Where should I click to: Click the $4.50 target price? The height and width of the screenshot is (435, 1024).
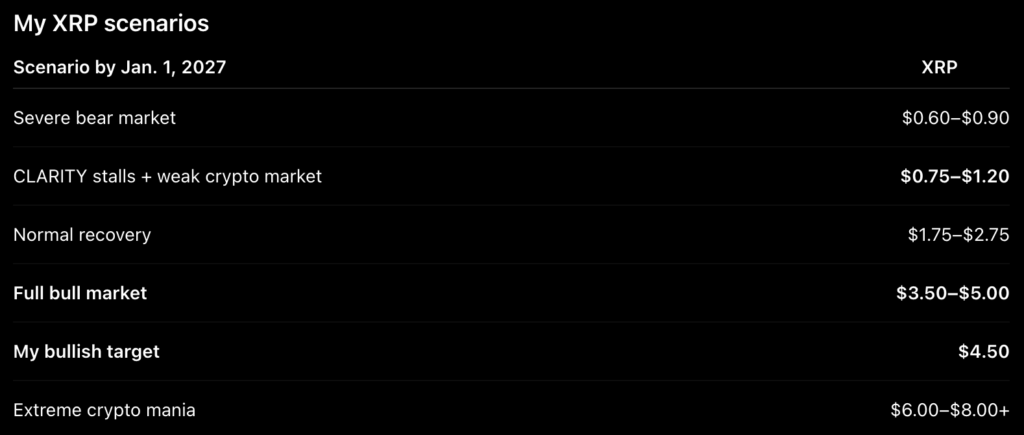point(984,352)
